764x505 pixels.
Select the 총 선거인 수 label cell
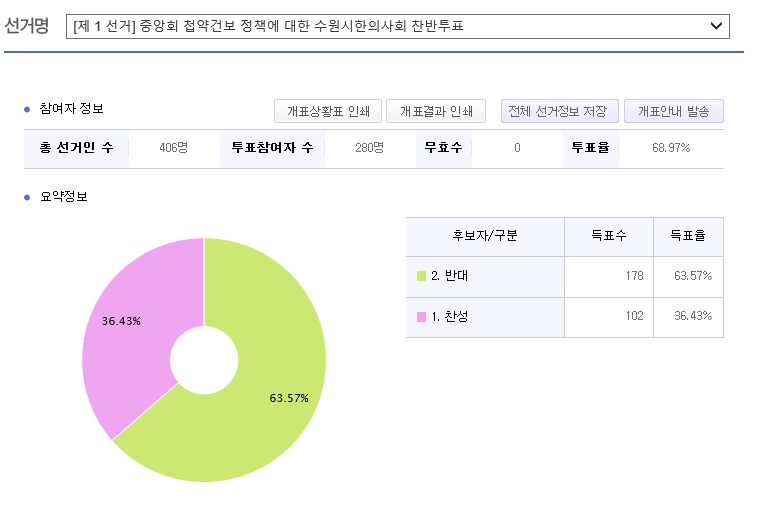click(76, 148)
